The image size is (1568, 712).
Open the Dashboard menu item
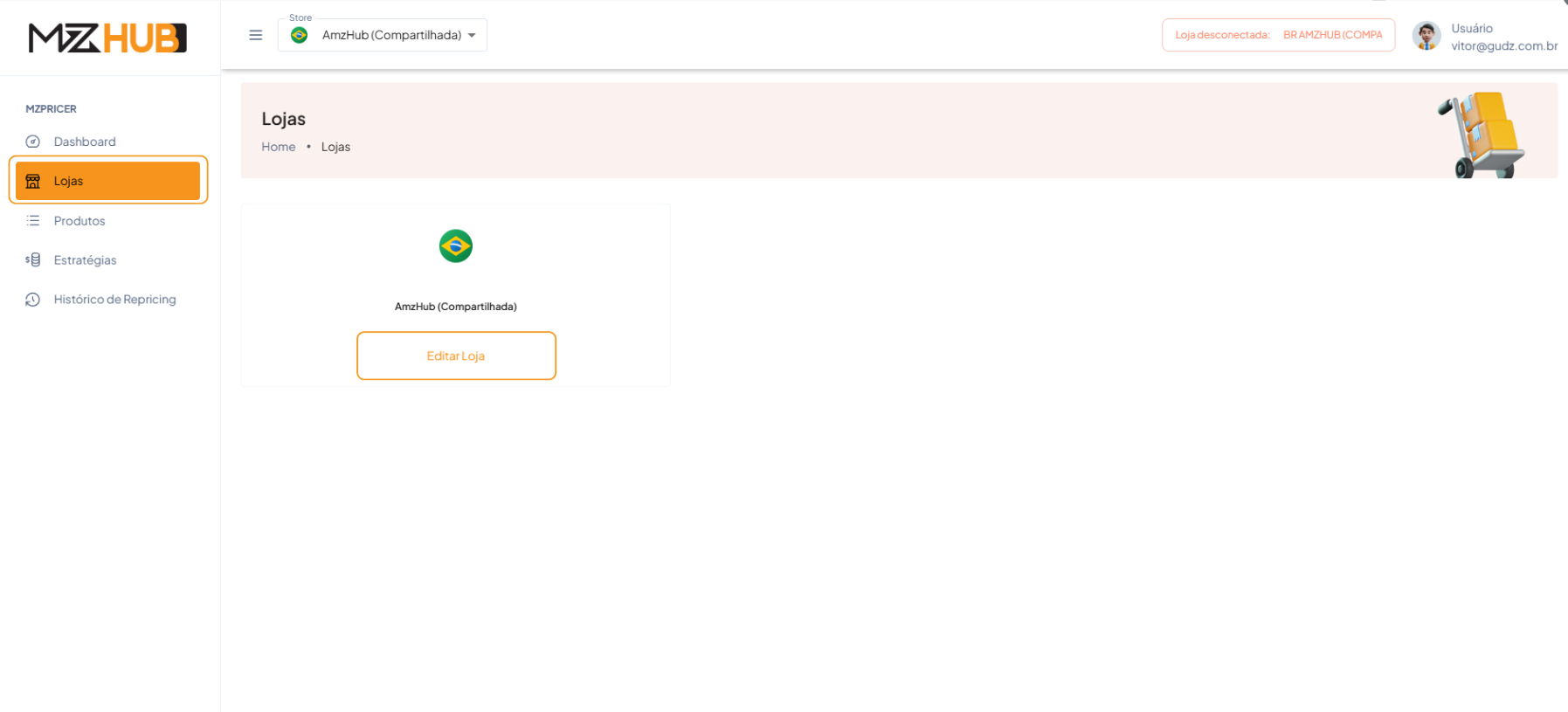tap(85, 142)
